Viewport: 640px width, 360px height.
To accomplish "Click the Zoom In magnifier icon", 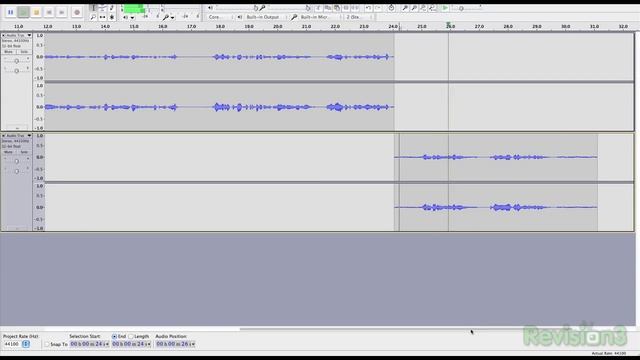I will (x=405, y=8).
